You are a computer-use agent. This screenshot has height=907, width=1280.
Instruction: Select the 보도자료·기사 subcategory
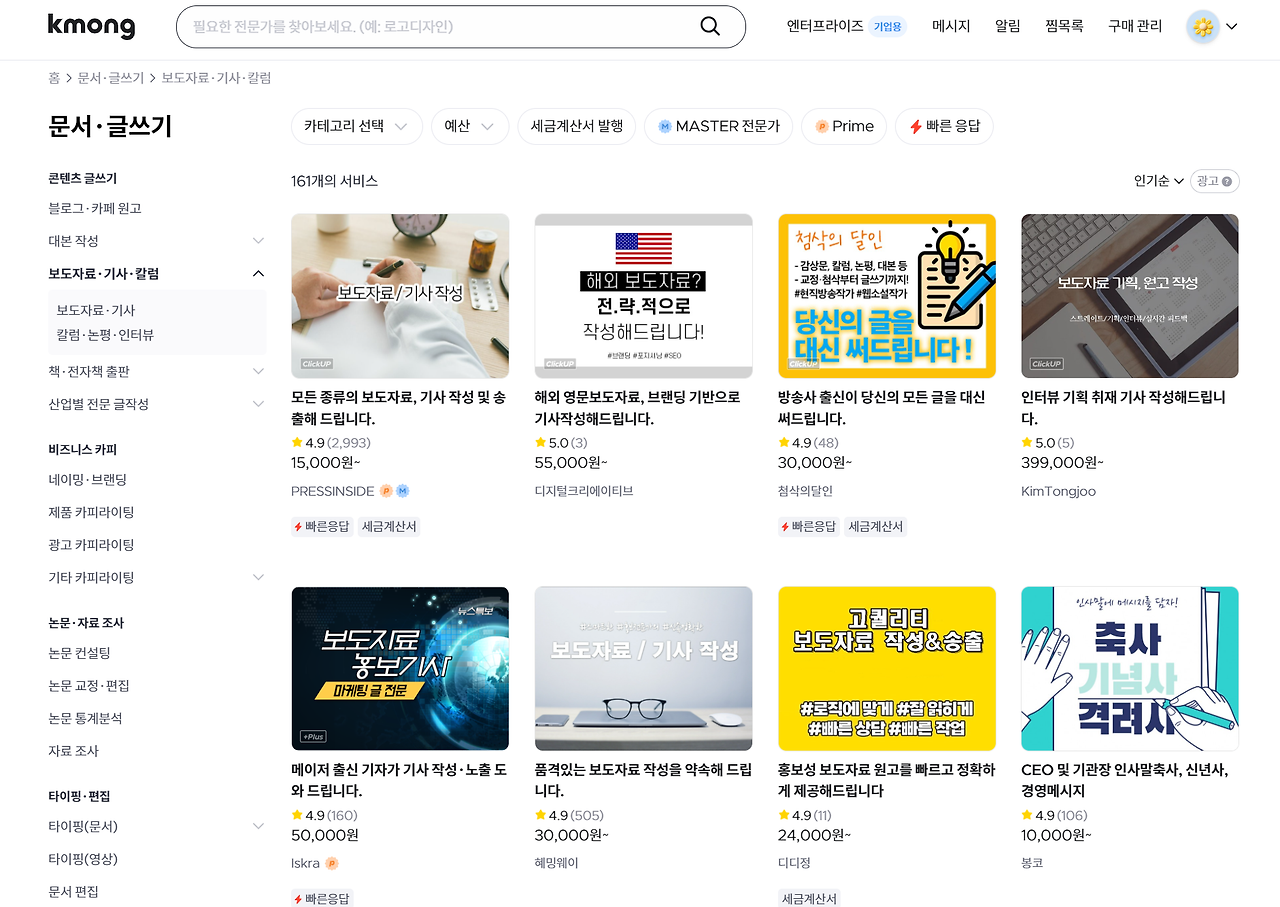[96, 310]
